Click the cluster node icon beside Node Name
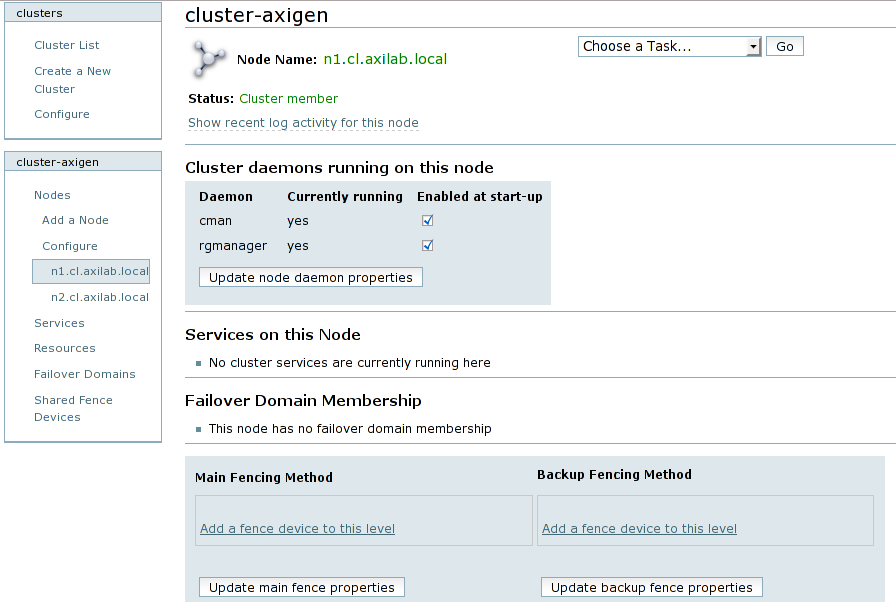 tap(207, 59)
